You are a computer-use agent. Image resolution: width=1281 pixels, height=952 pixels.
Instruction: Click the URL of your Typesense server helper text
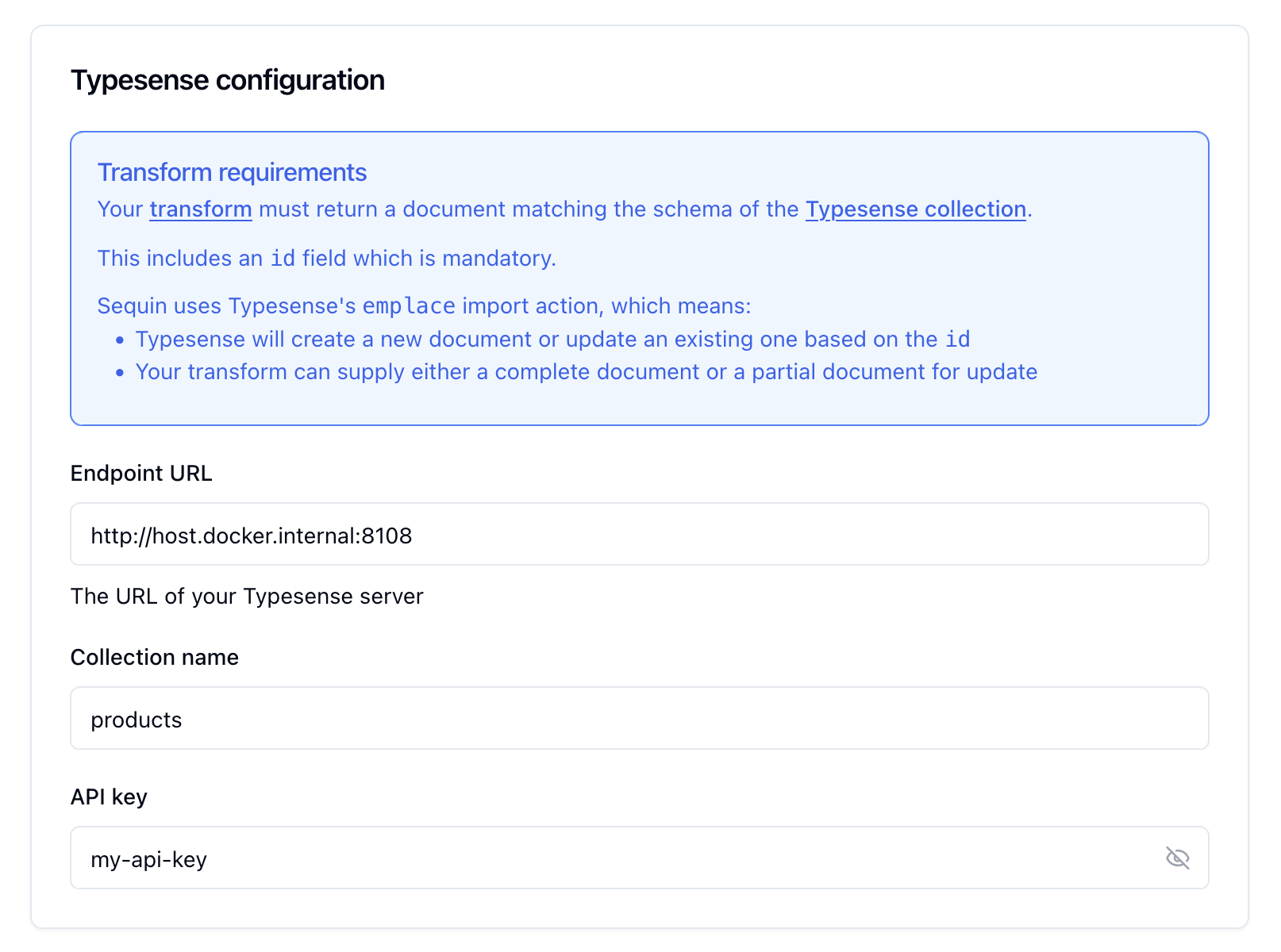(x=247, y=596)
